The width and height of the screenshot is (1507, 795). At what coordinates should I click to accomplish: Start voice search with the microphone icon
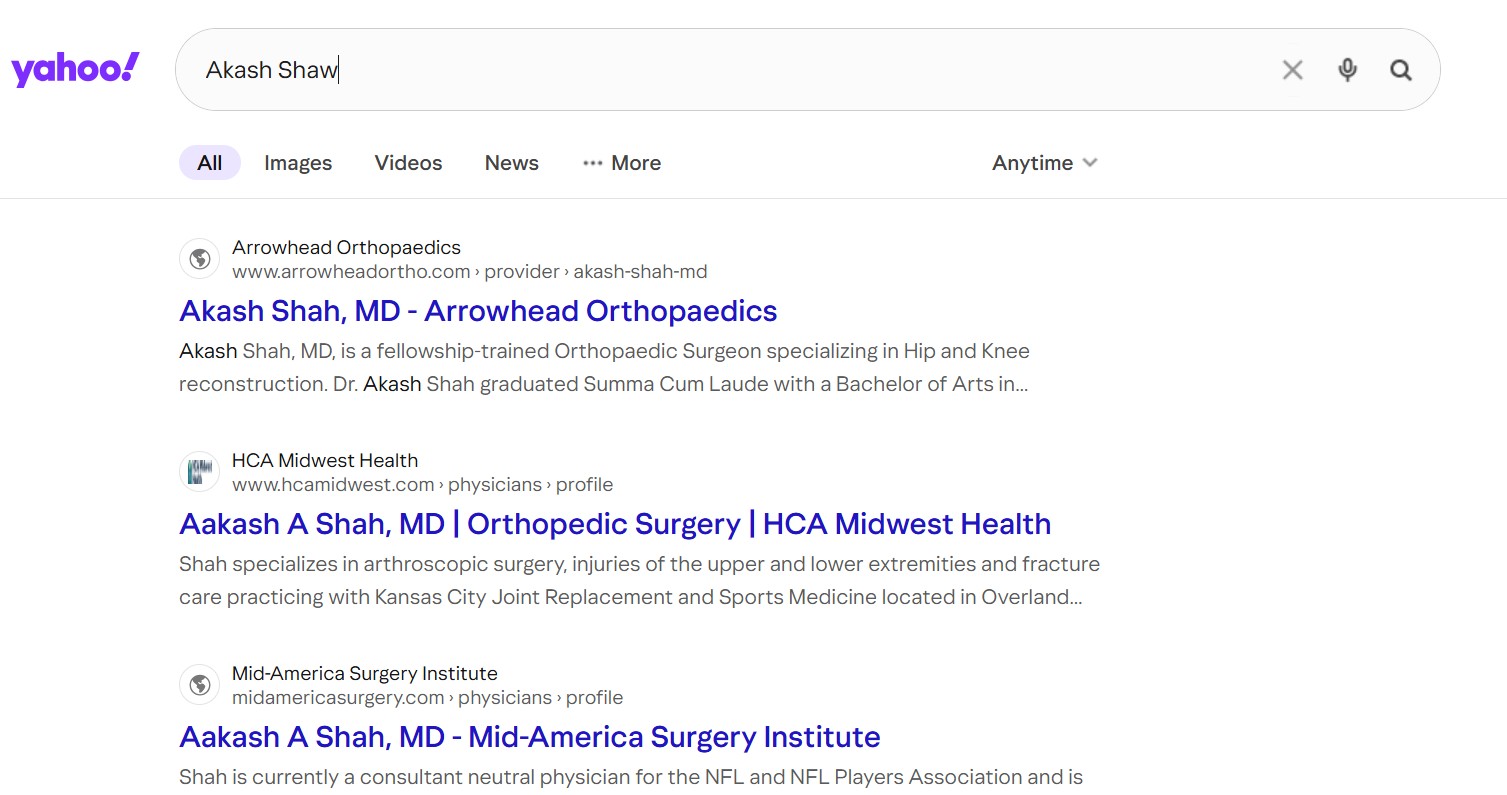click(x=1347, y=70)
